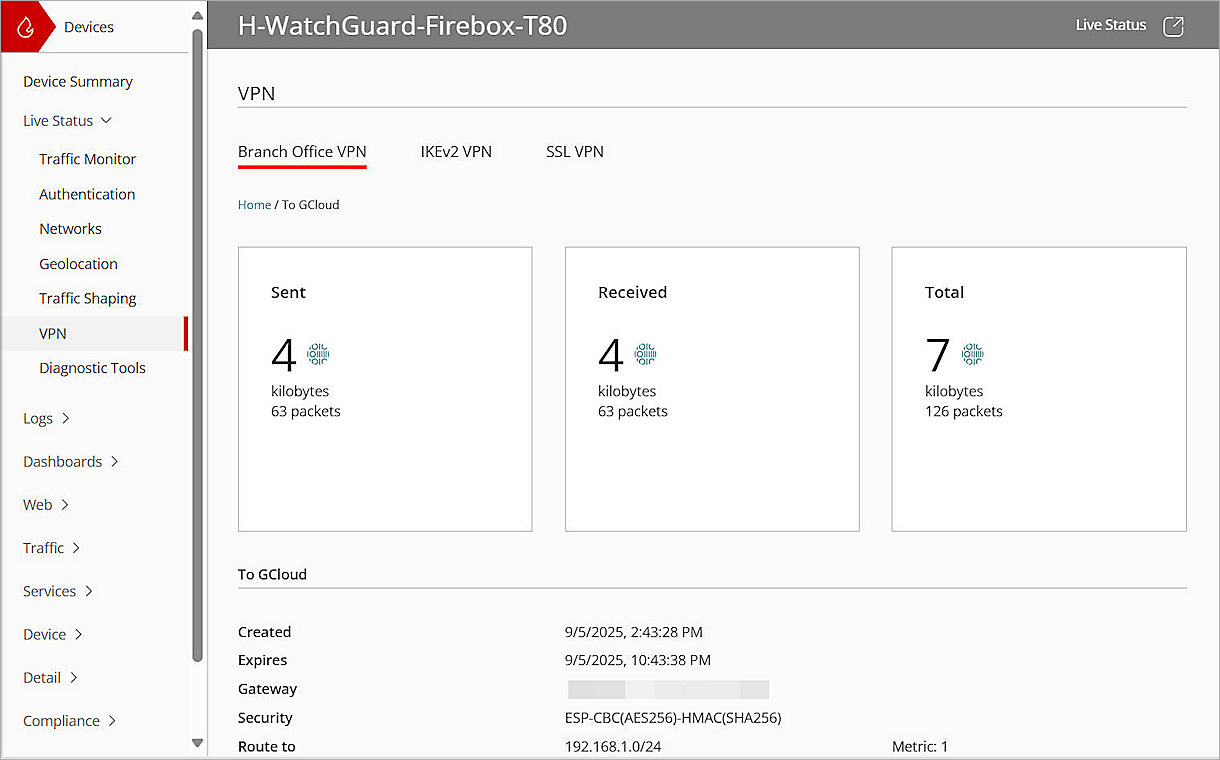Screen dimensions: 1220x760
Task: Click the data icon in Total card
Action: pos(972,354)
